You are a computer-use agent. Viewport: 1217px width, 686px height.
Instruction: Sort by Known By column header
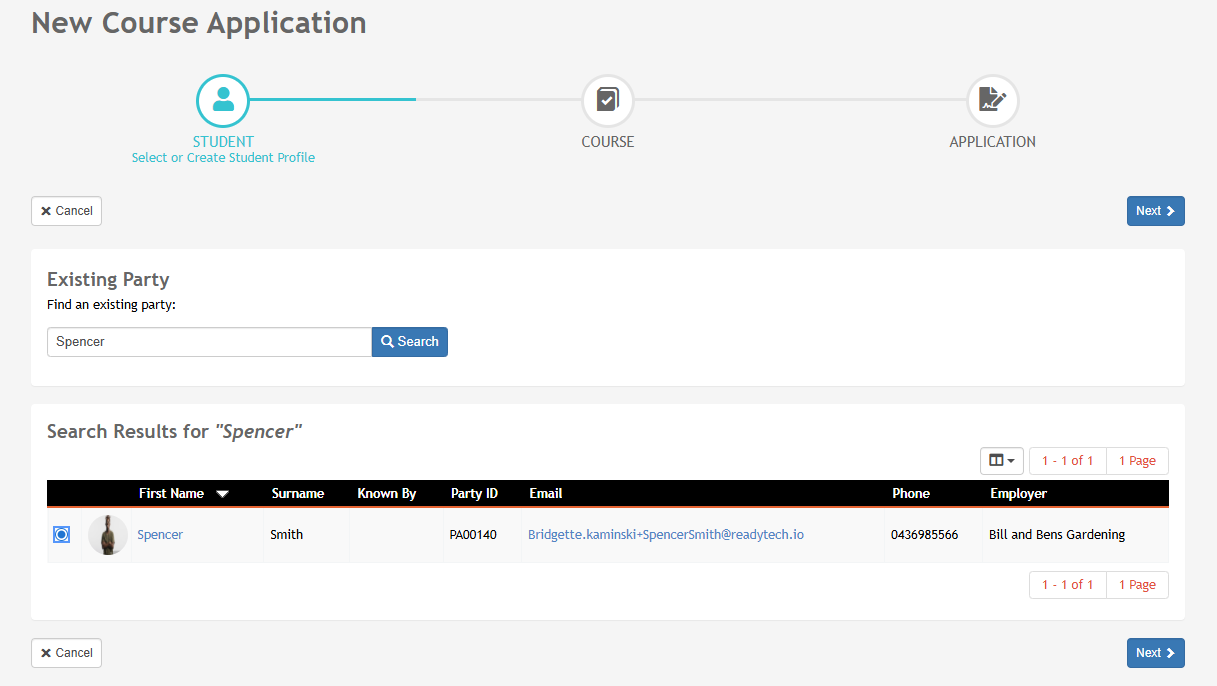coord(387,494)
